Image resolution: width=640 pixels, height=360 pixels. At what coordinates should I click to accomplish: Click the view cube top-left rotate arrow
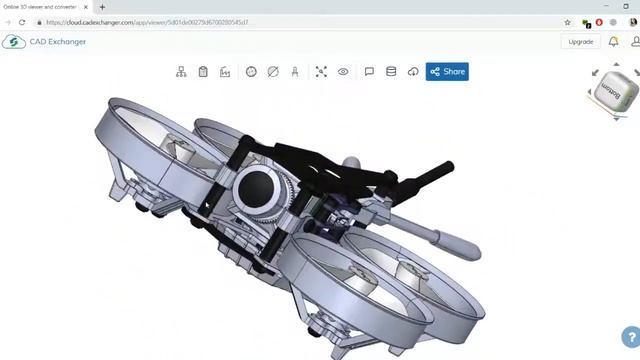click(595, 73)
